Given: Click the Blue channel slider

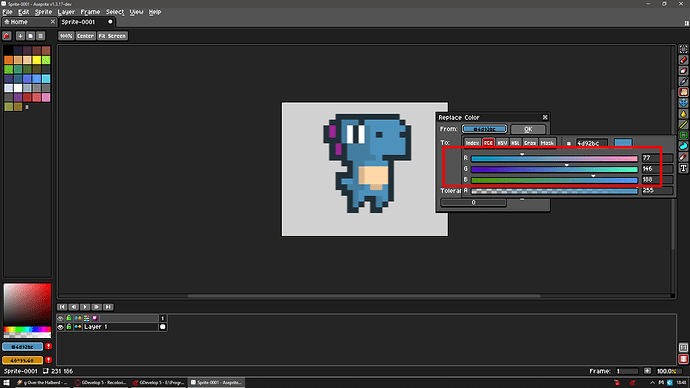Looking at the screenshot, I should point(554,180).
